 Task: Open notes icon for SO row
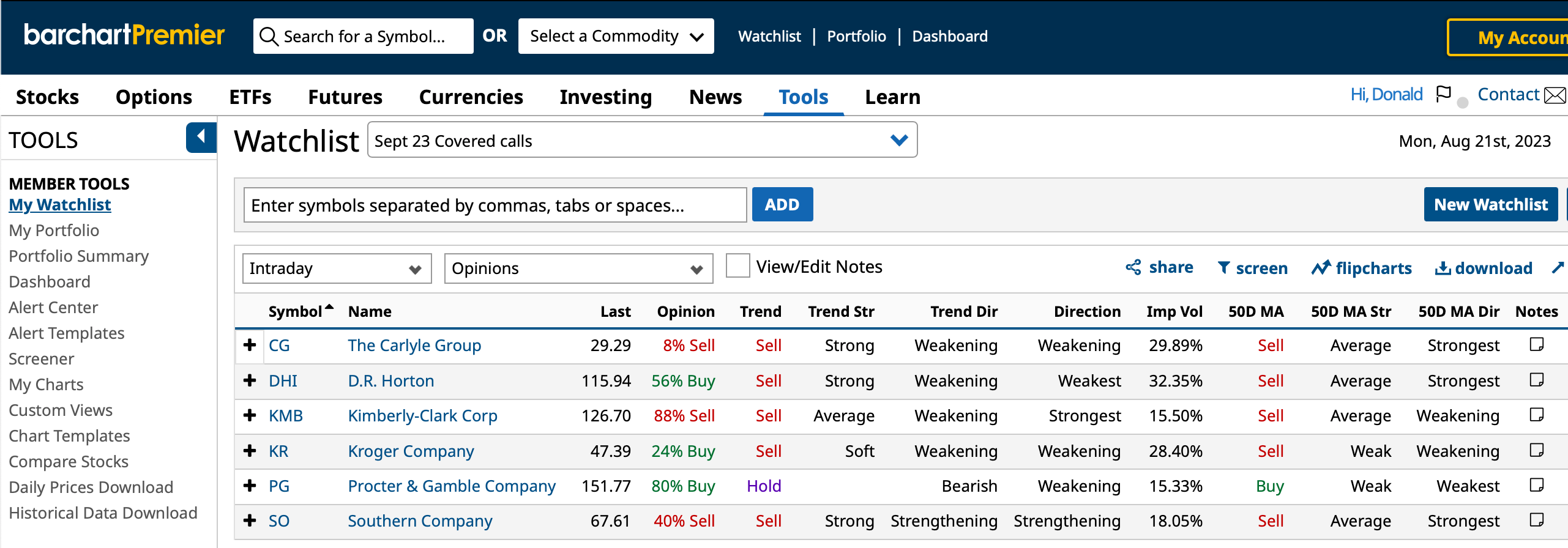coord(1536,520)
